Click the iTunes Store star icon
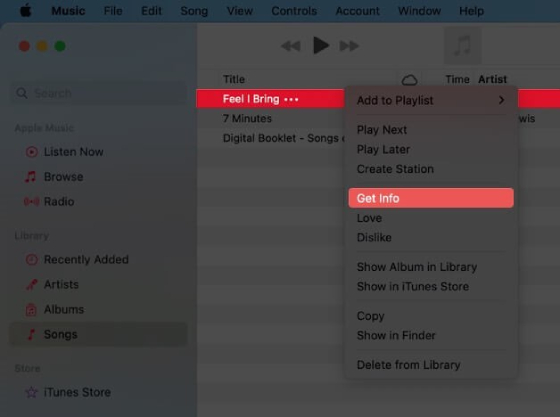Viewport: 560px width, 417px height. [x=31, y=392]
